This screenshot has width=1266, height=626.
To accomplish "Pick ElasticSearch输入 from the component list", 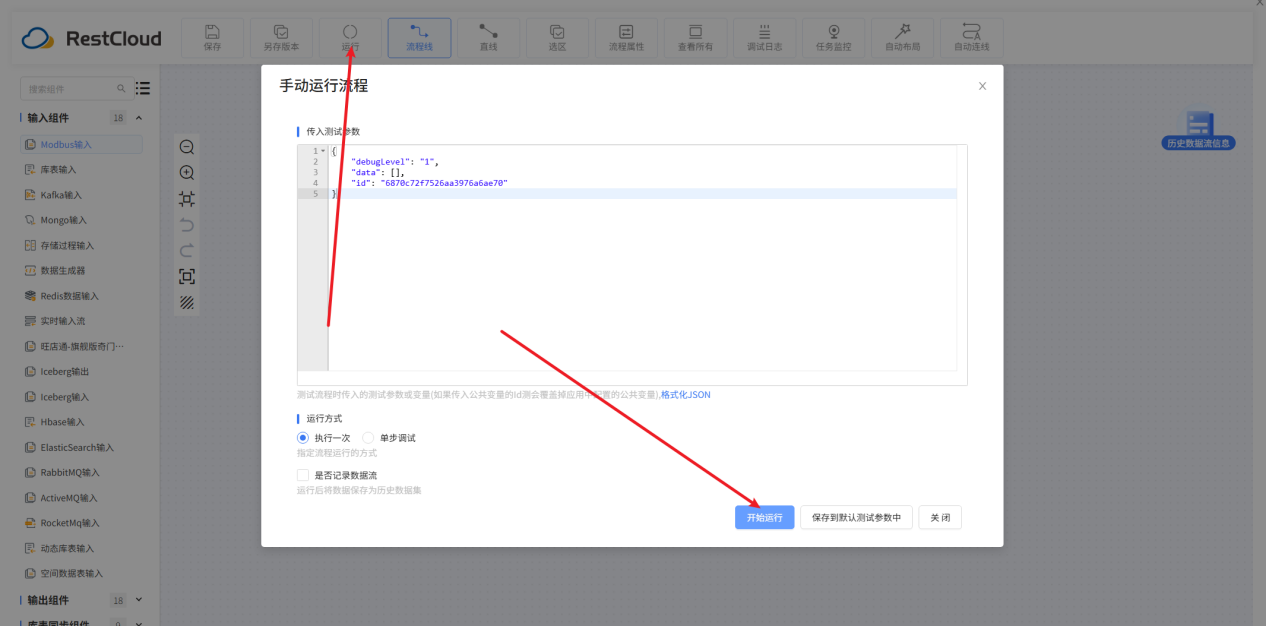I will [77, 447].
